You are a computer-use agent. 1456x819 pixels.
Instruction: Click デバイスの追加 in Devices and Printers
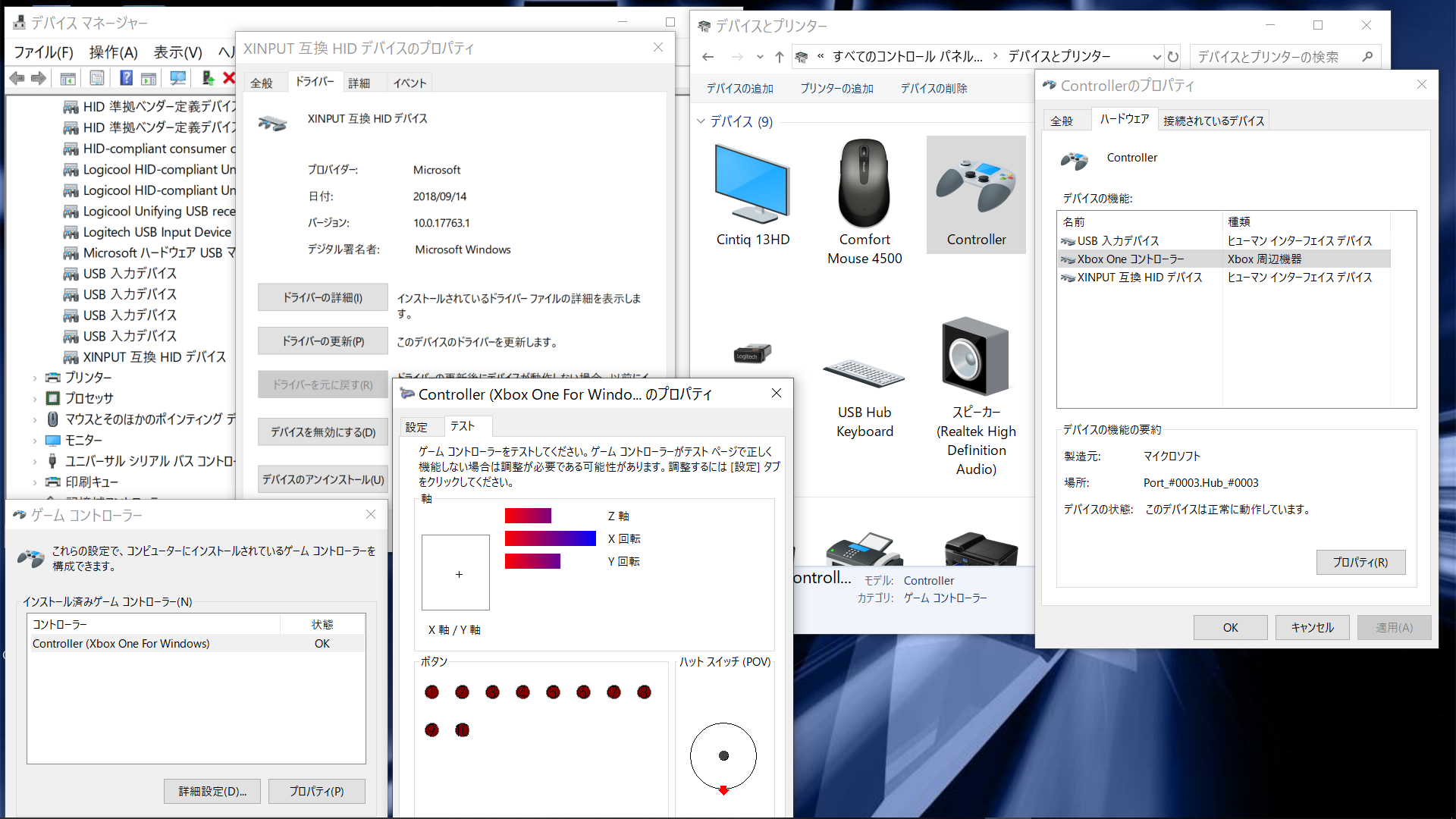(740, 88)
